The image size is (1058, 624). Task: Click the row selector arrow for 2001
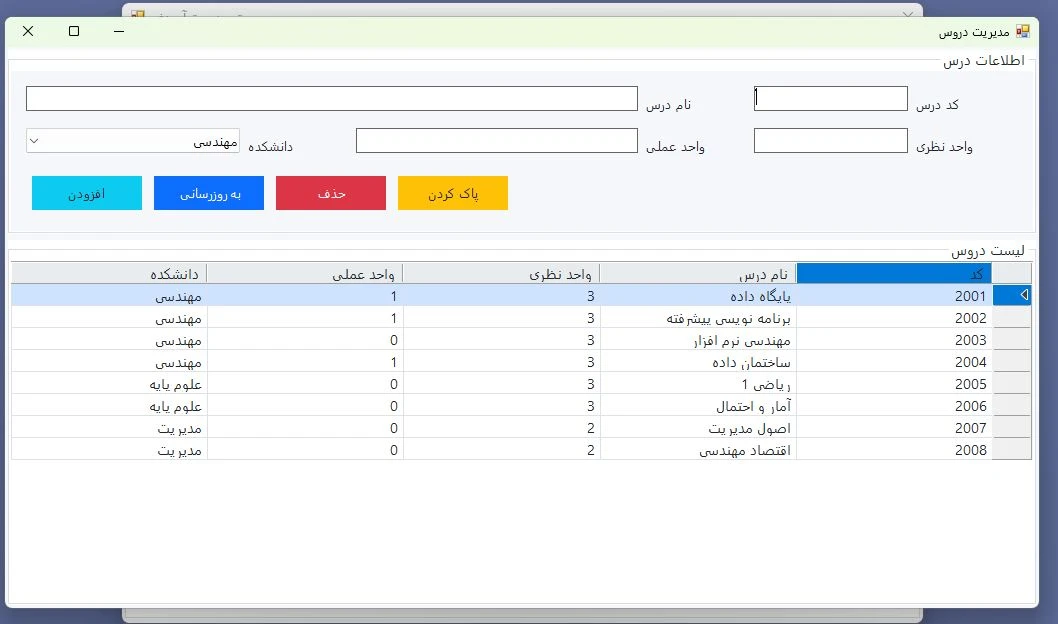(1012, 295)
